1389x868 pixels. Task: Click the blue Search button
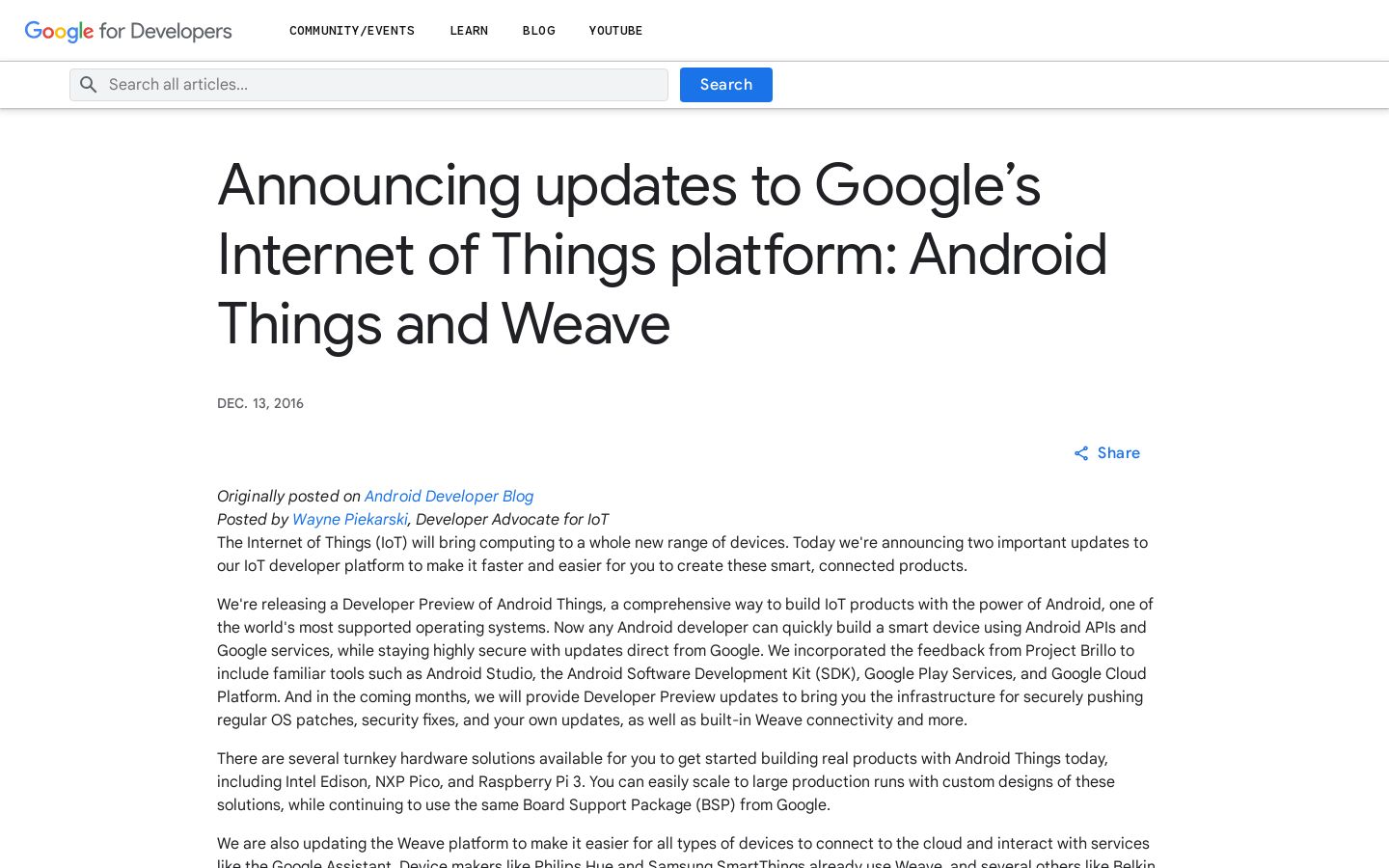click(726, 85)
